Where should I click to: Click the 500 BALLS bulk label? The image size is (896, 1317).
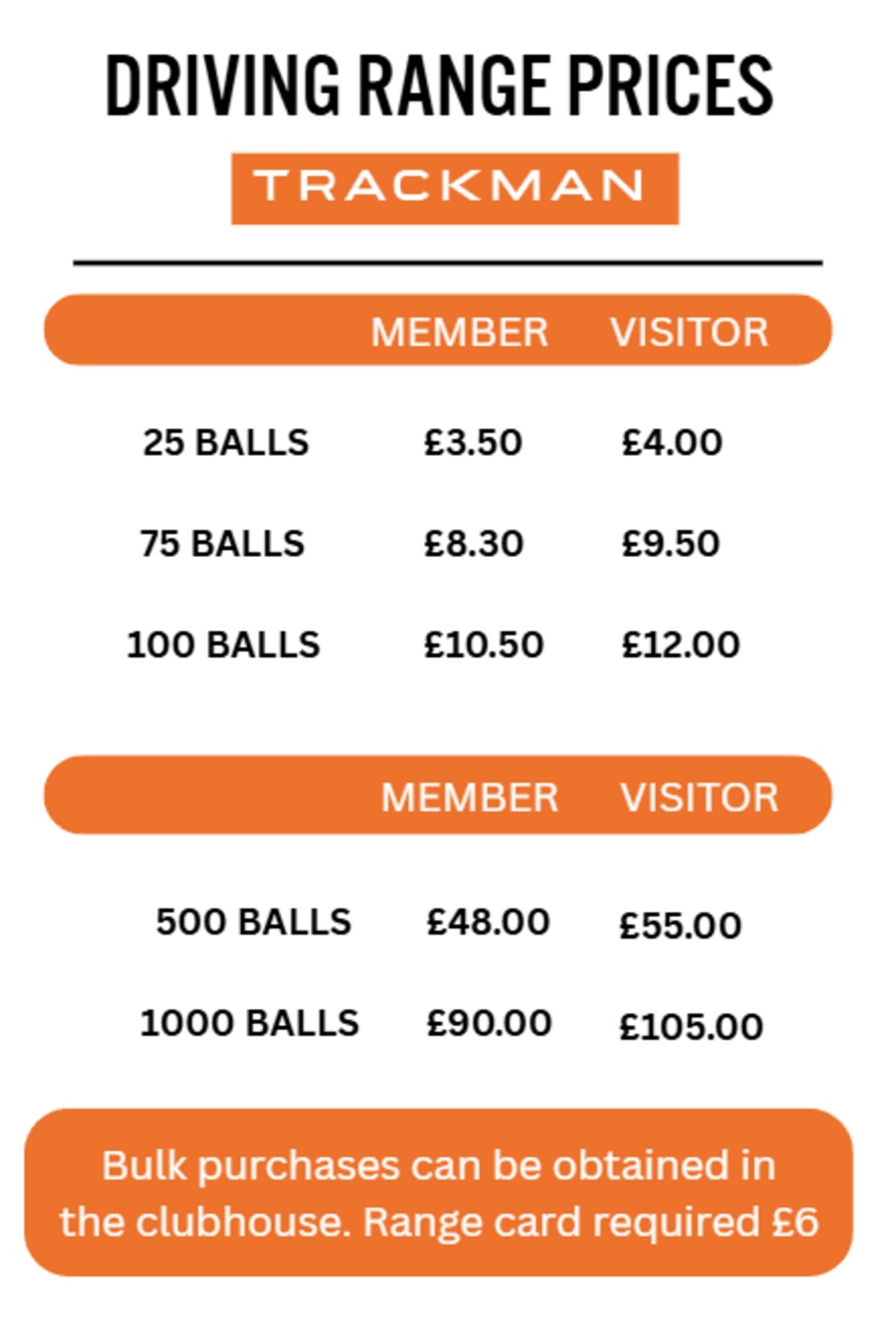pos(254,922)
